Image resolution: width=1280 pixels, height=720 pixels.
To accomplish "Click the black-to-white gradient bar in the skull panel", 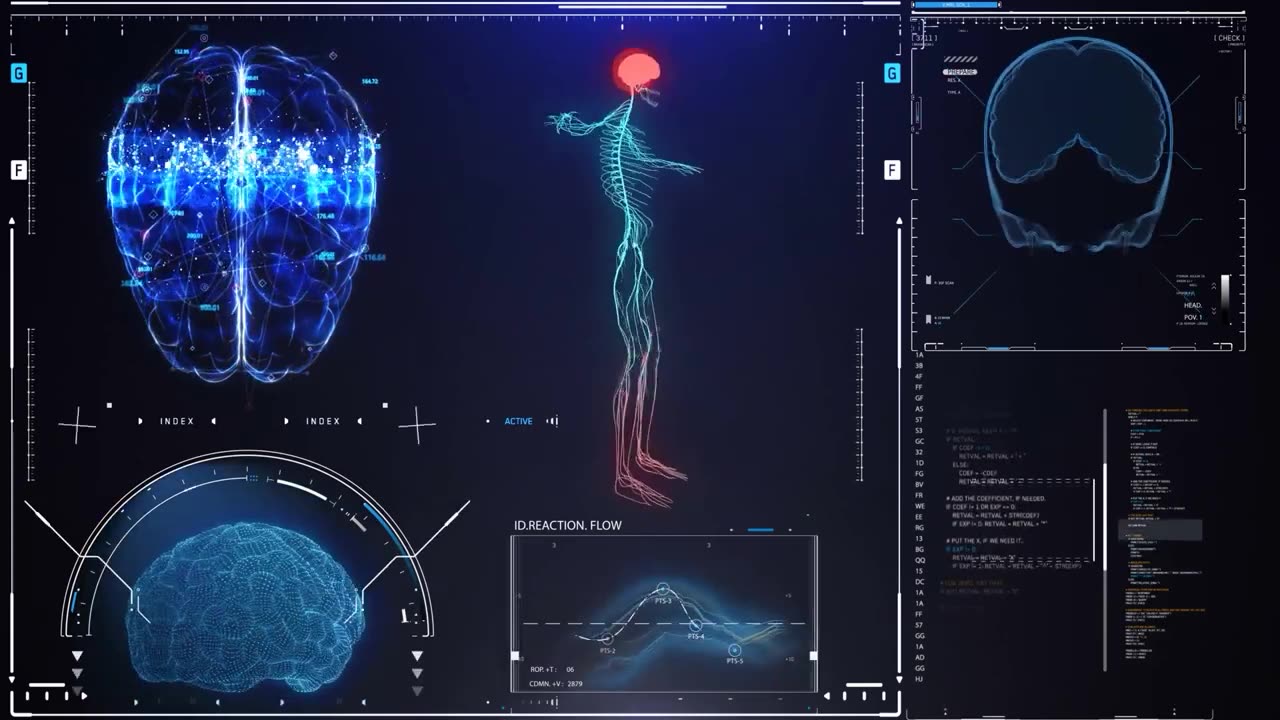I will coord(1225,299).
